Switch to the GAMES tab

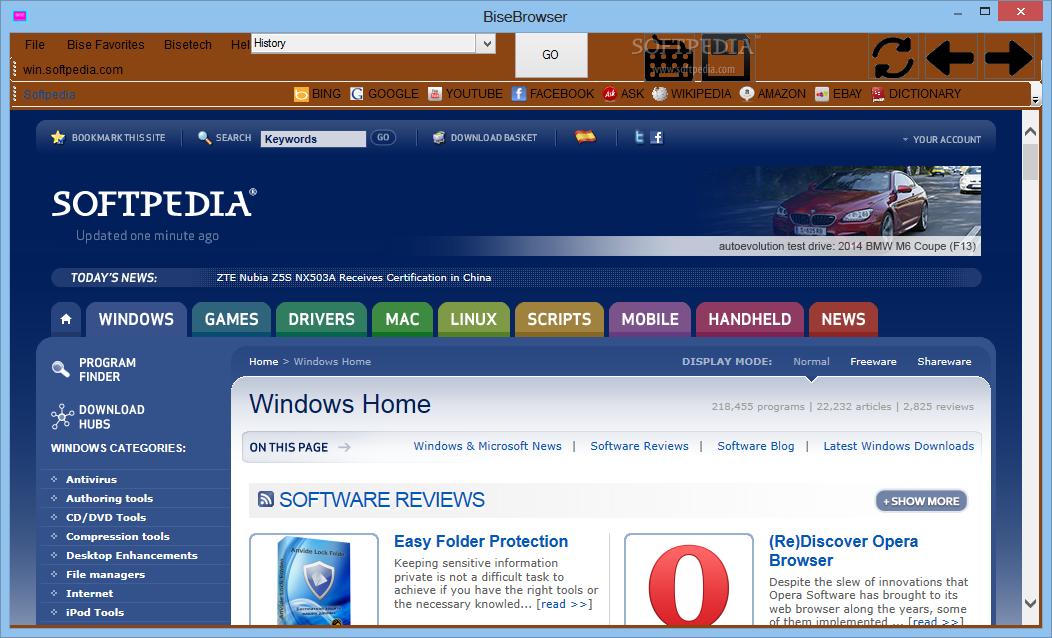[231, 319]
